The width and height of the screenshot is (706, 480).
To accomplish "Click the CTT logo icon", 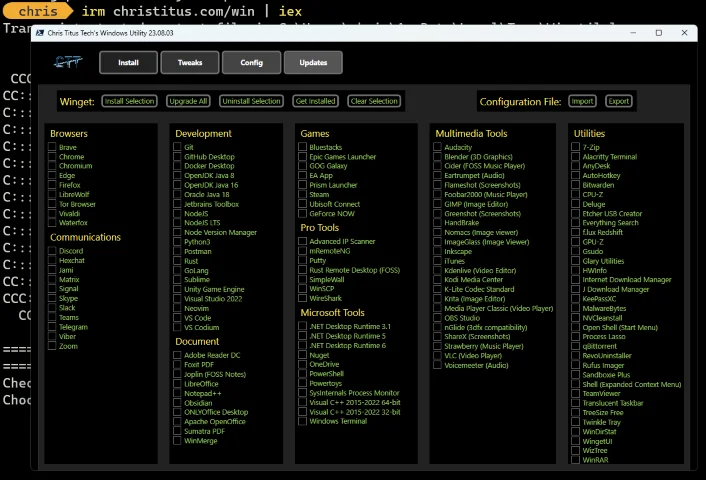I will [x=68, y=62].
